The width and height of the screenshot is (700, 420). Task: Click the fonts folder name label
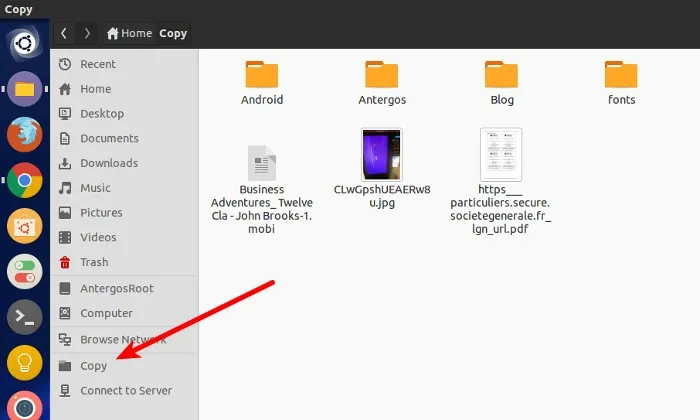pos(621,100)
